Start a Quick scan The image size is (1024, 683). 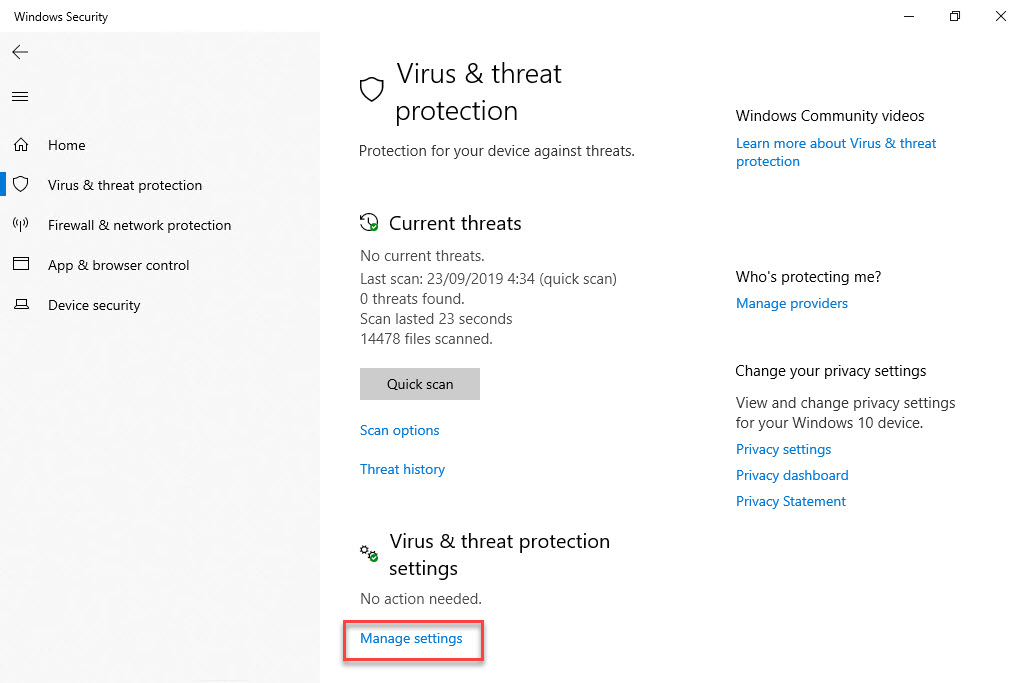point(420,384)
